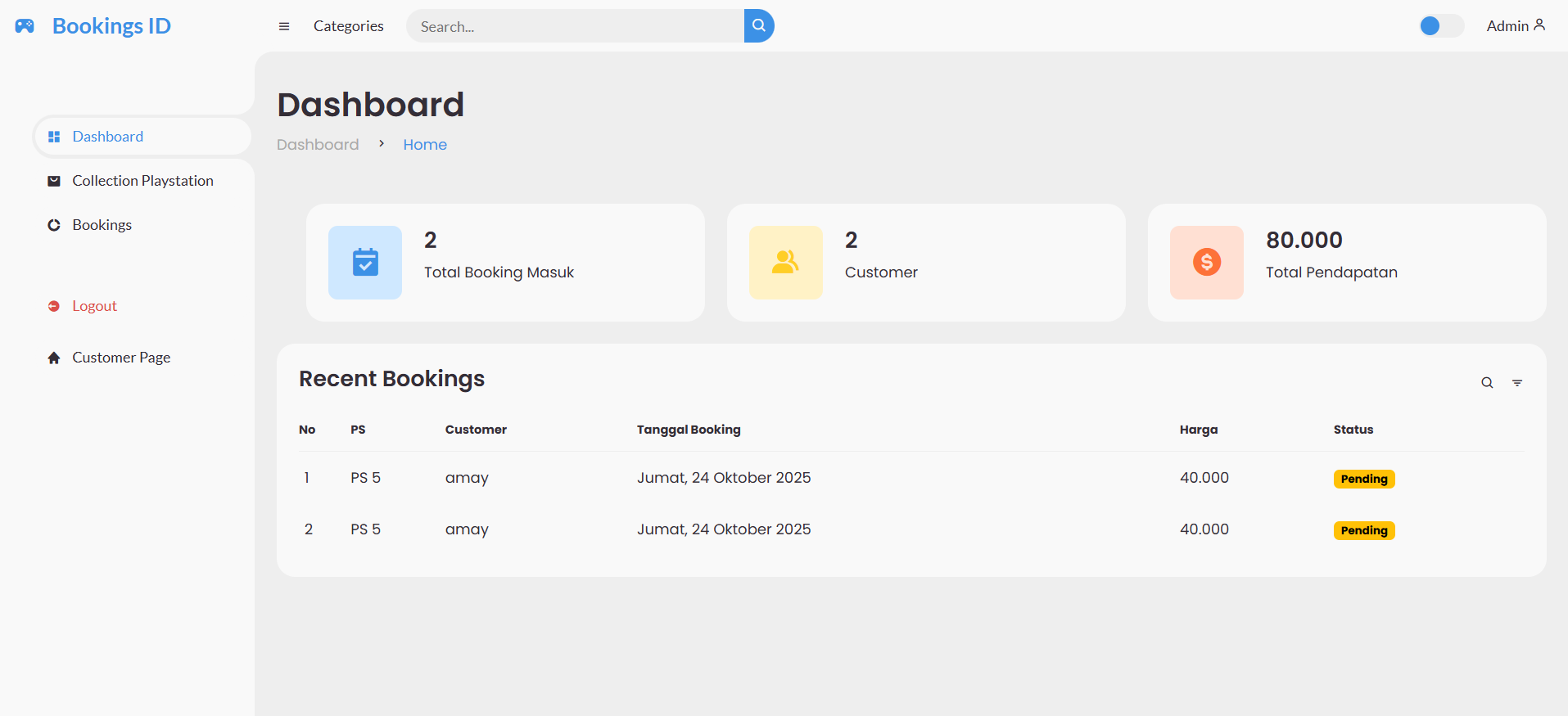The height and width of the screenshot is (716, 1568).
Task: Navigate to Customer Page
Action: [x=121, y=358]
